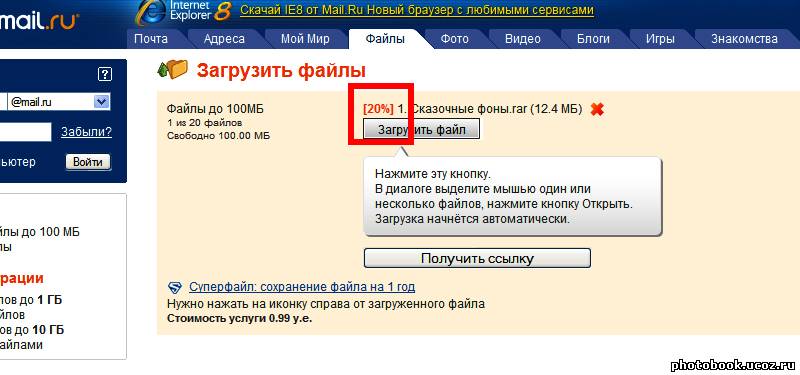800x375 pixels.
Task: Open the Адреса tab
Action: tap(224, 39)
